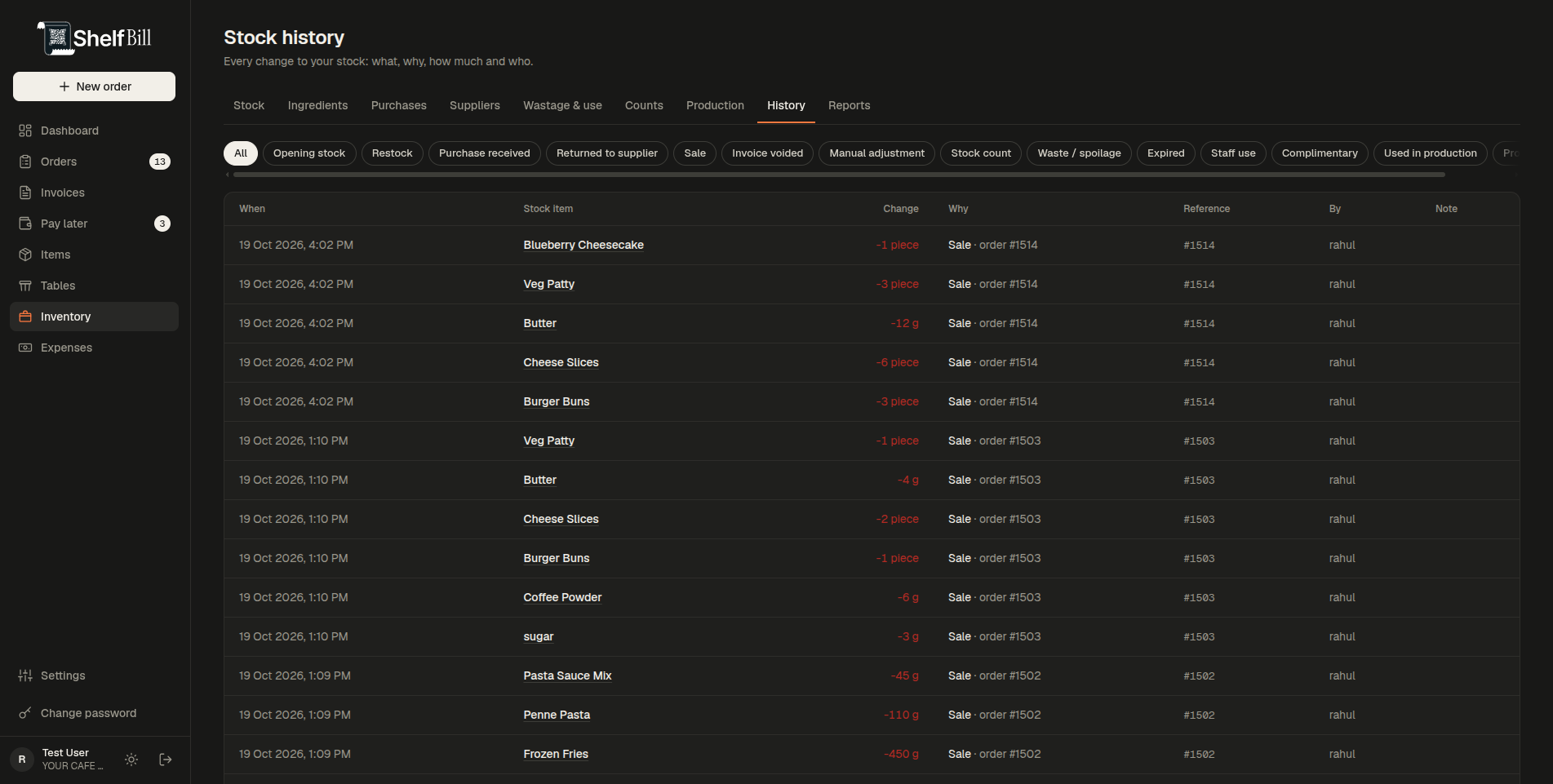The image size is (1553, 784).
Task: Click the Change password key icon
Action: click(25, 713)
